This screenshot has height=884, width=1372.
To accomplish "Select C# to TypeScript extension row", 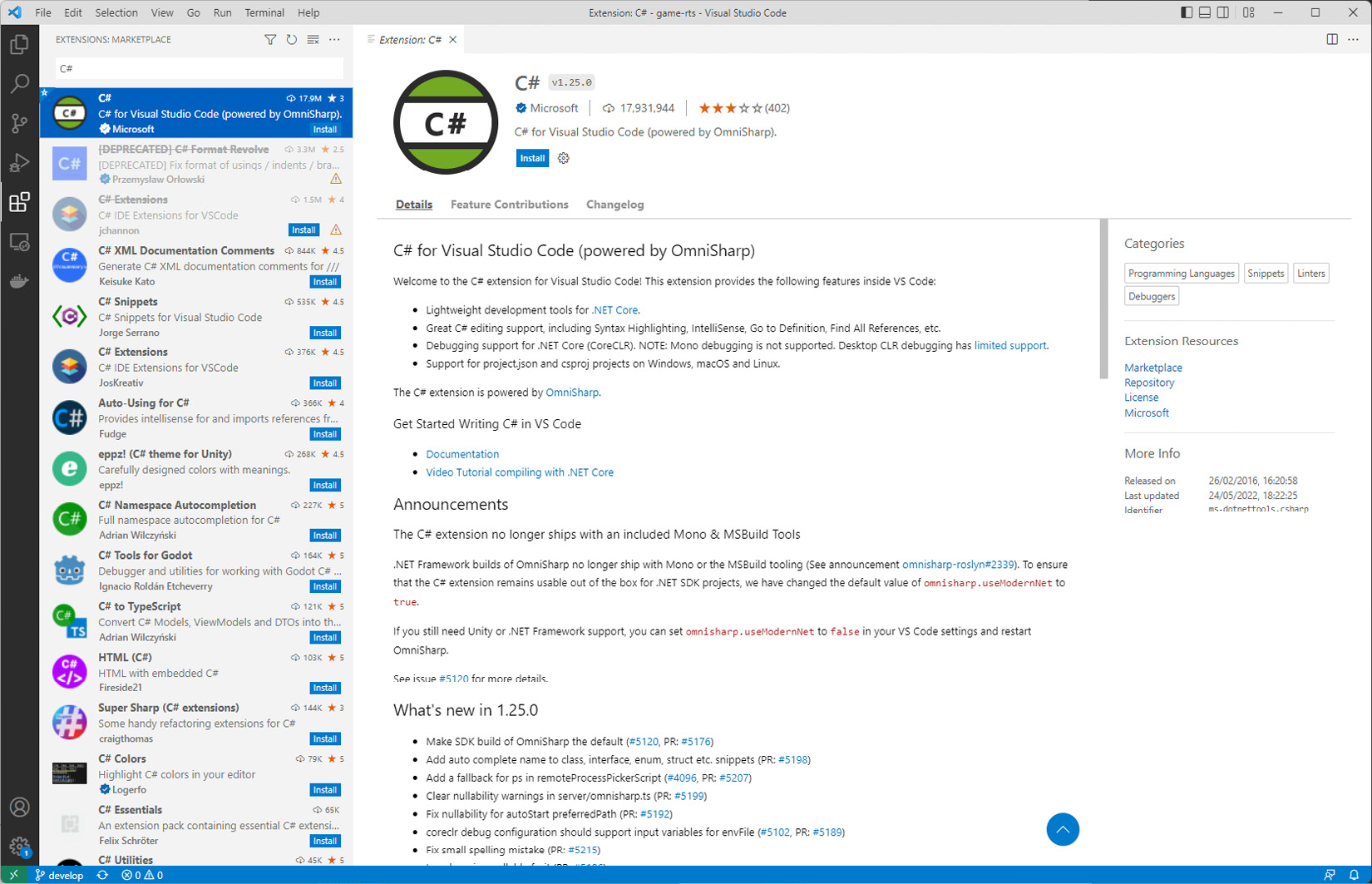I will (196, 622).
